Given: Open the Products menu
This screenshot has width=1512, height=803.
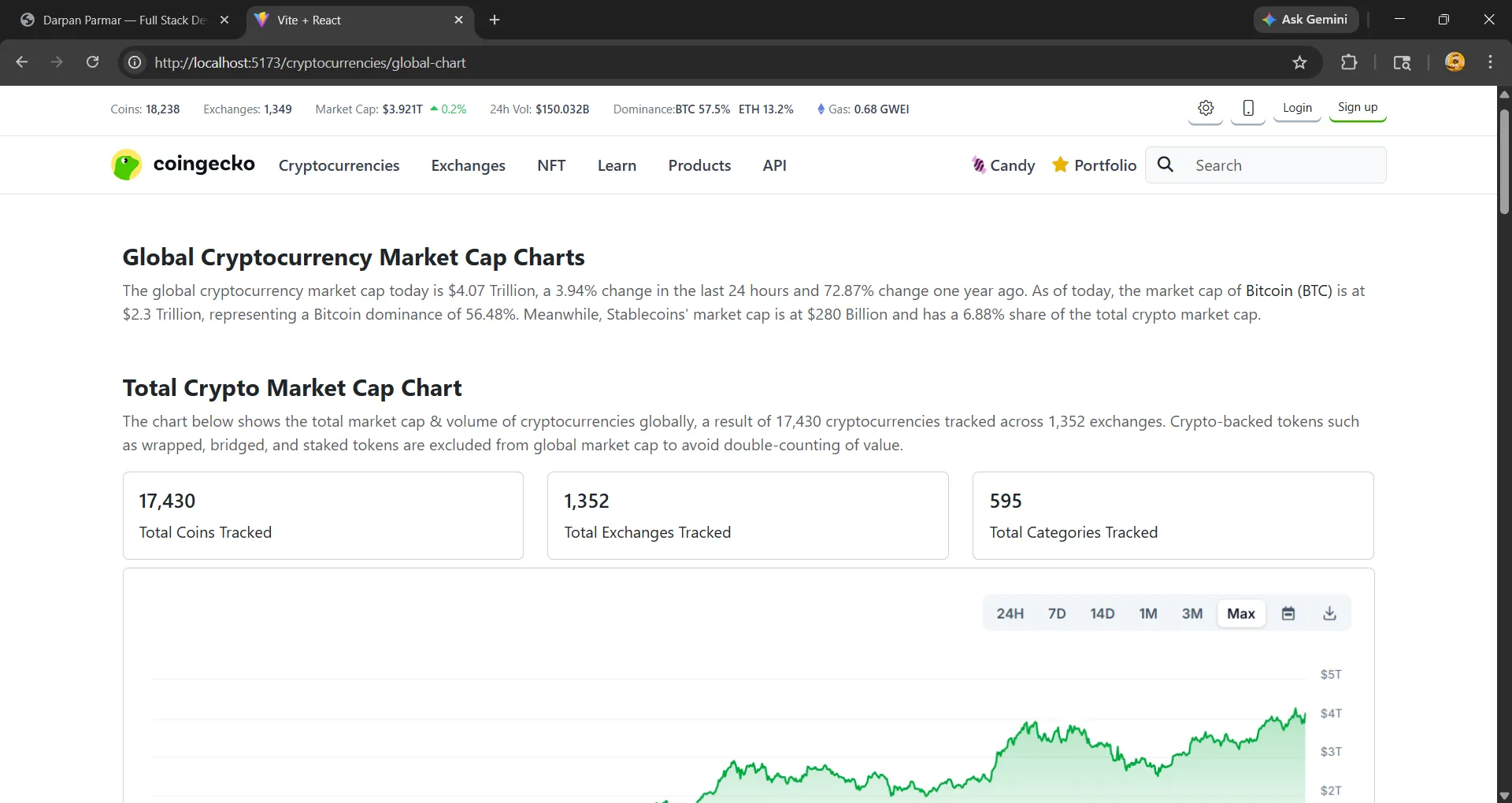Looking at the screenshot, I should (699, 165).
